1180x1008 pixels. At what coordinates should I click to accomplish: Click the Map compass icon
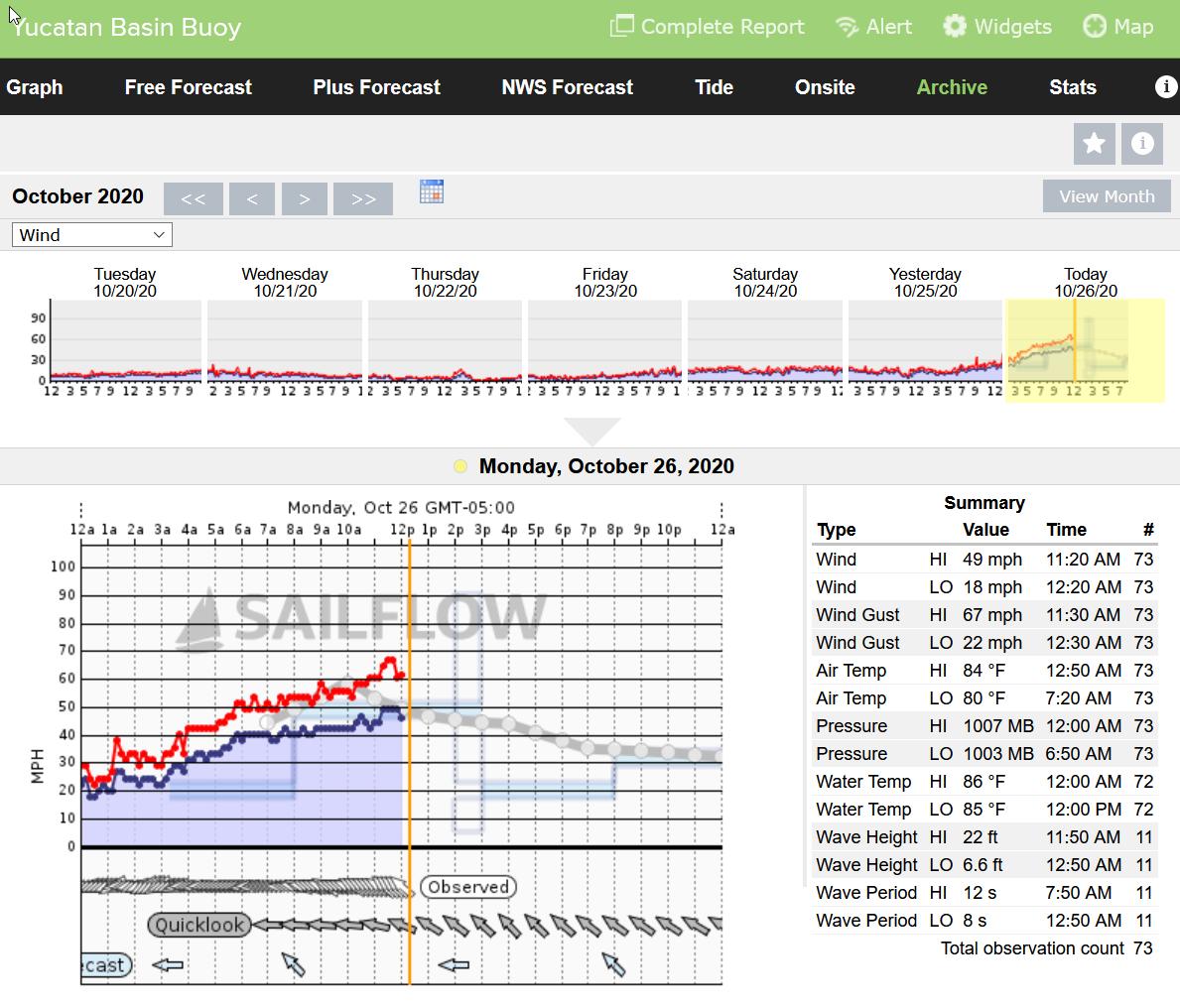(1095, 27)
